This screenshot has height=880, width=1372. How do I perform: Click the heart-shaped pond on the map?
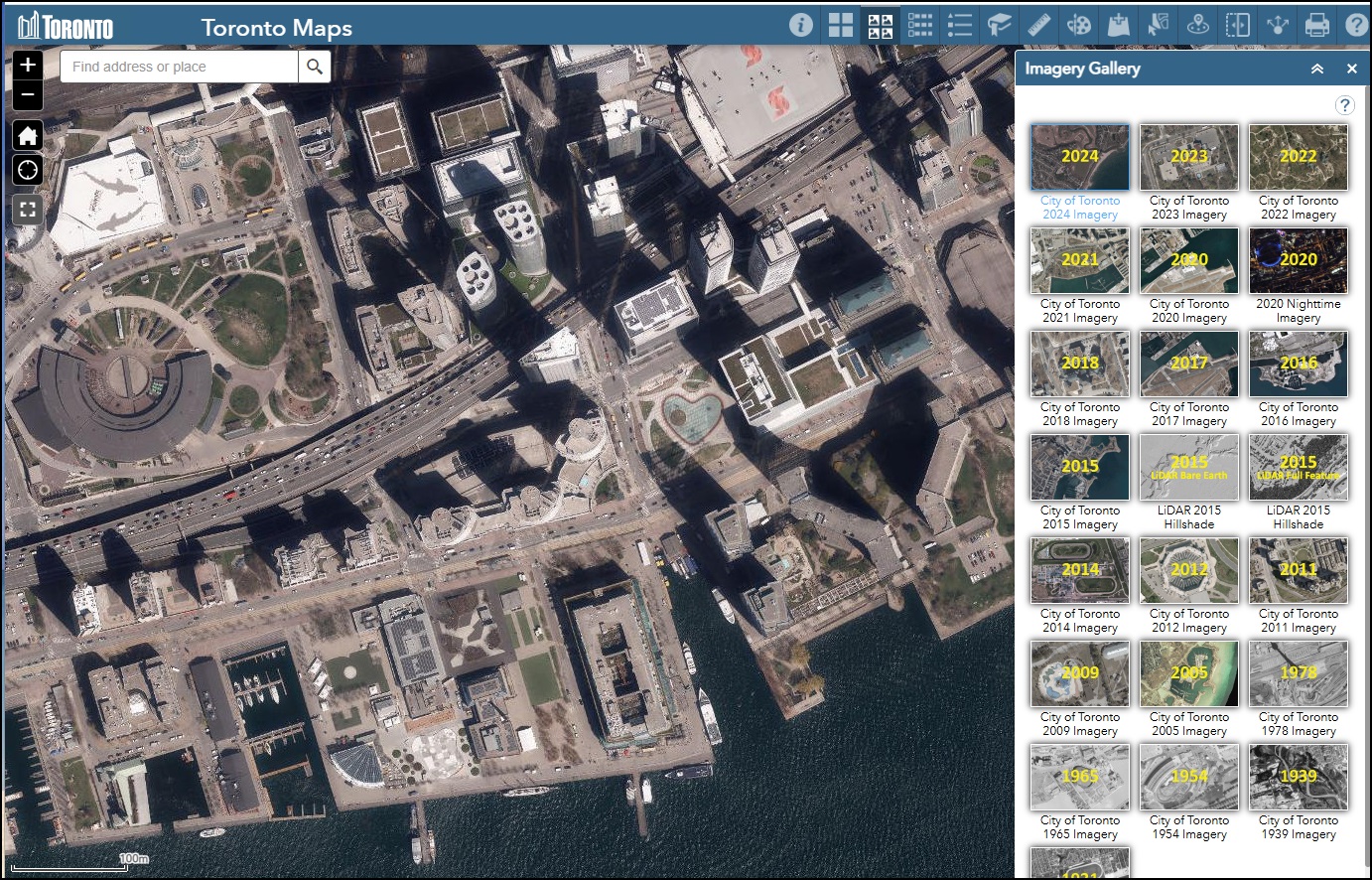click(692, 419)
